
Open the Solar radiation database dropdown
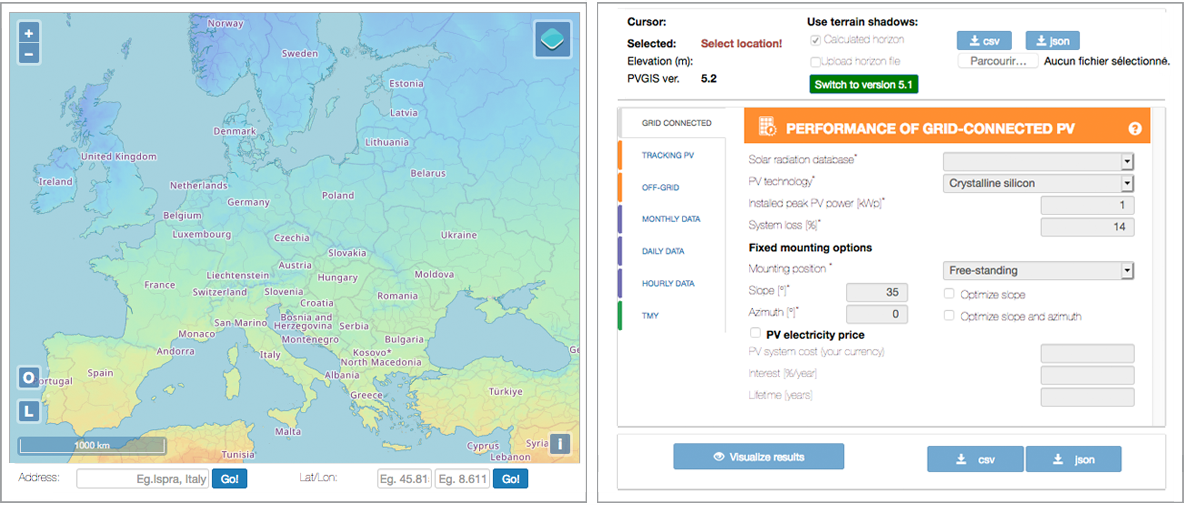click(1038, 161)
